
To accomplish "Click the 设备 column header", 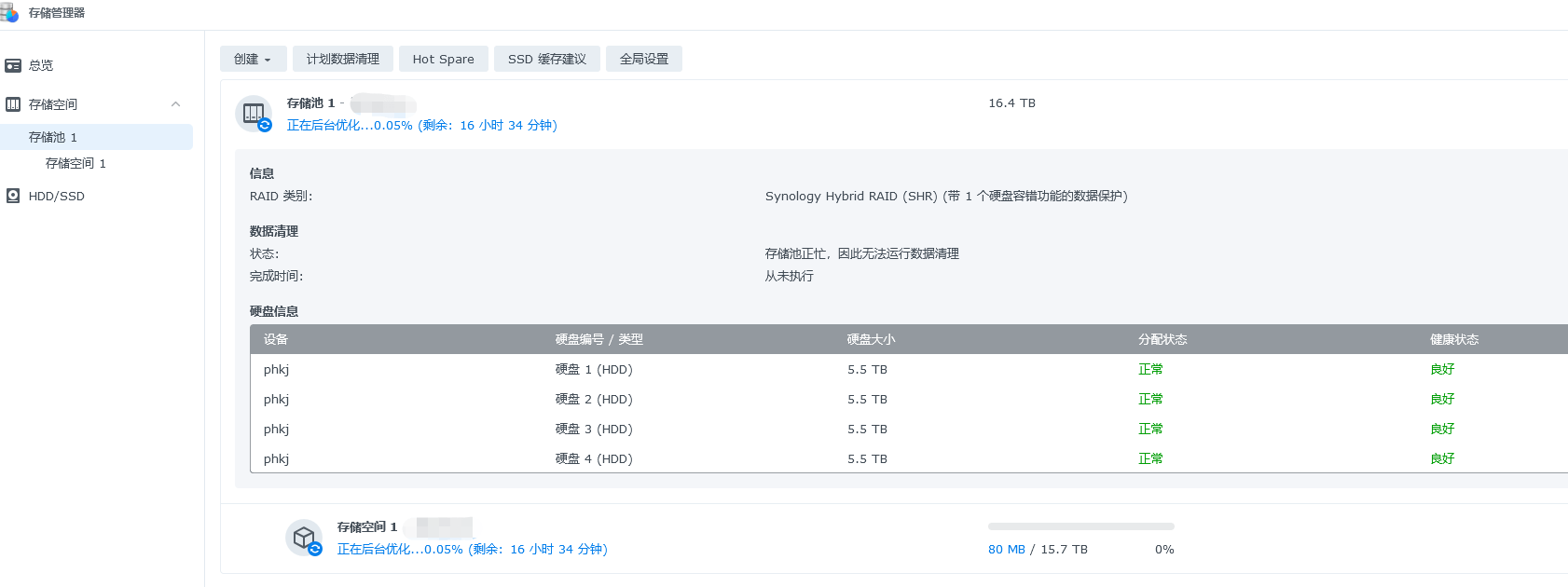I will click(x=276, y=339).
